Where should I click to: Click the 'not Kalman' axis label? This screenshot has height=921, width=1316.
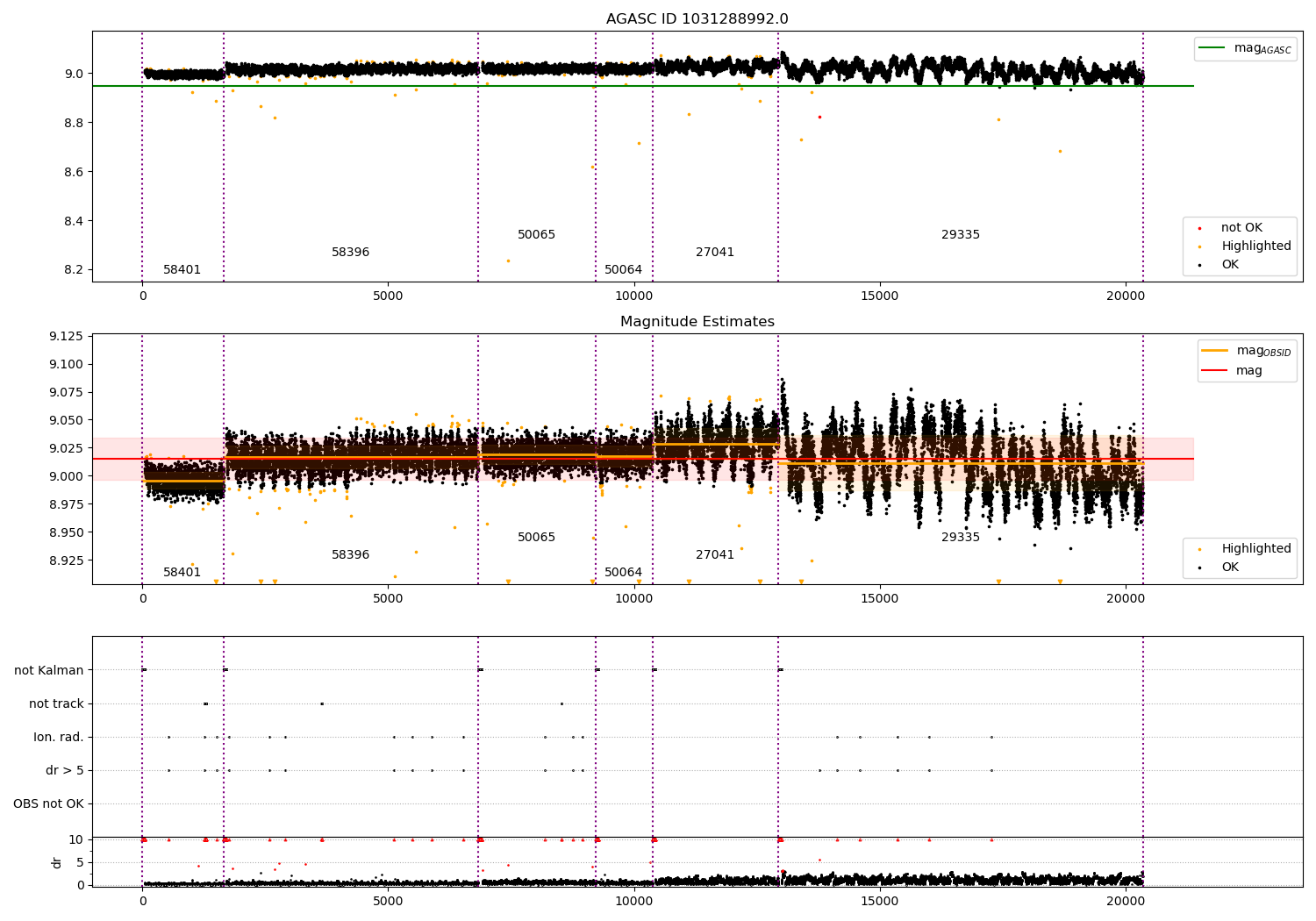(49, 671)
